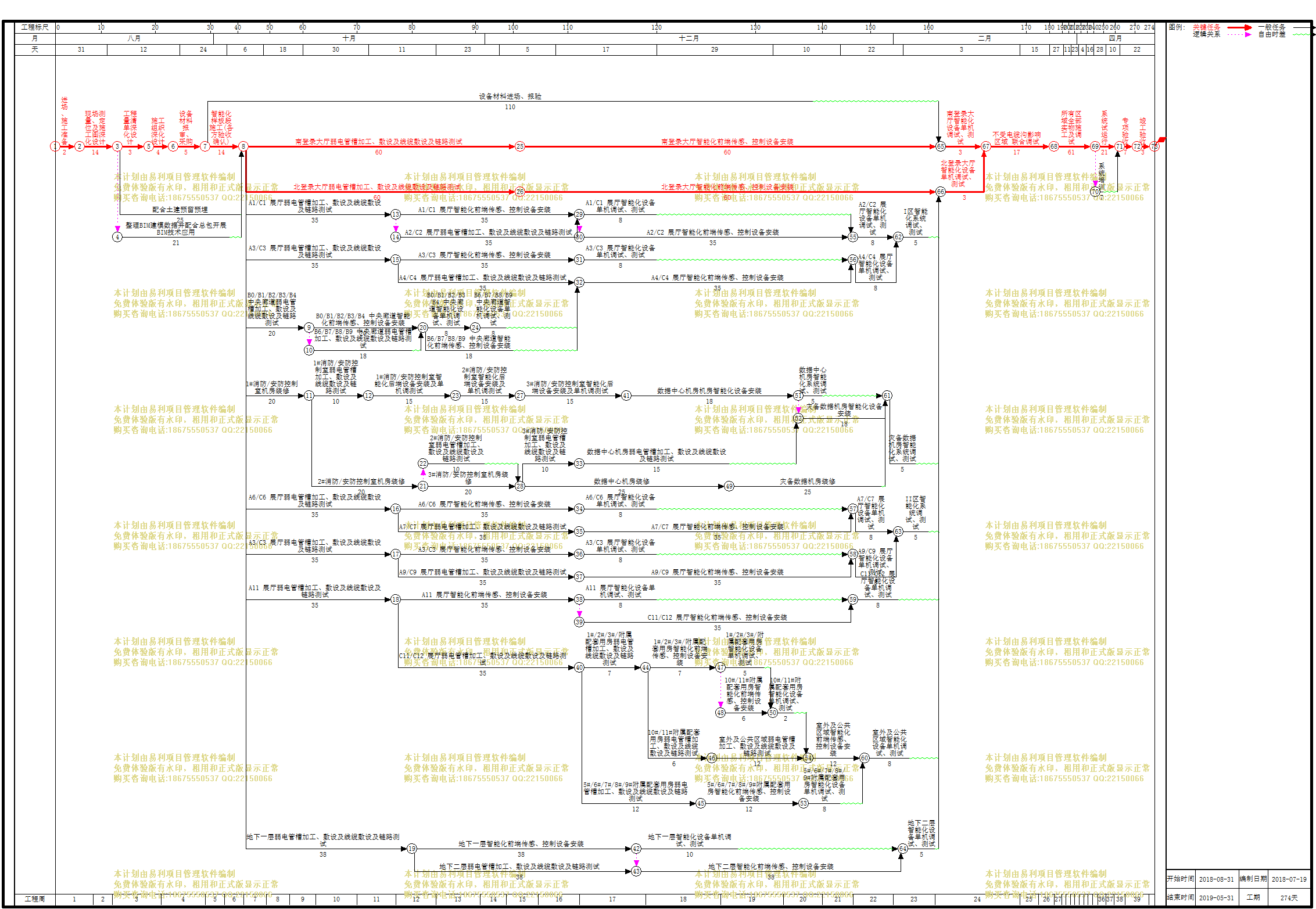Select node 13 after A1/C1 cabling task

pos(396,214)
